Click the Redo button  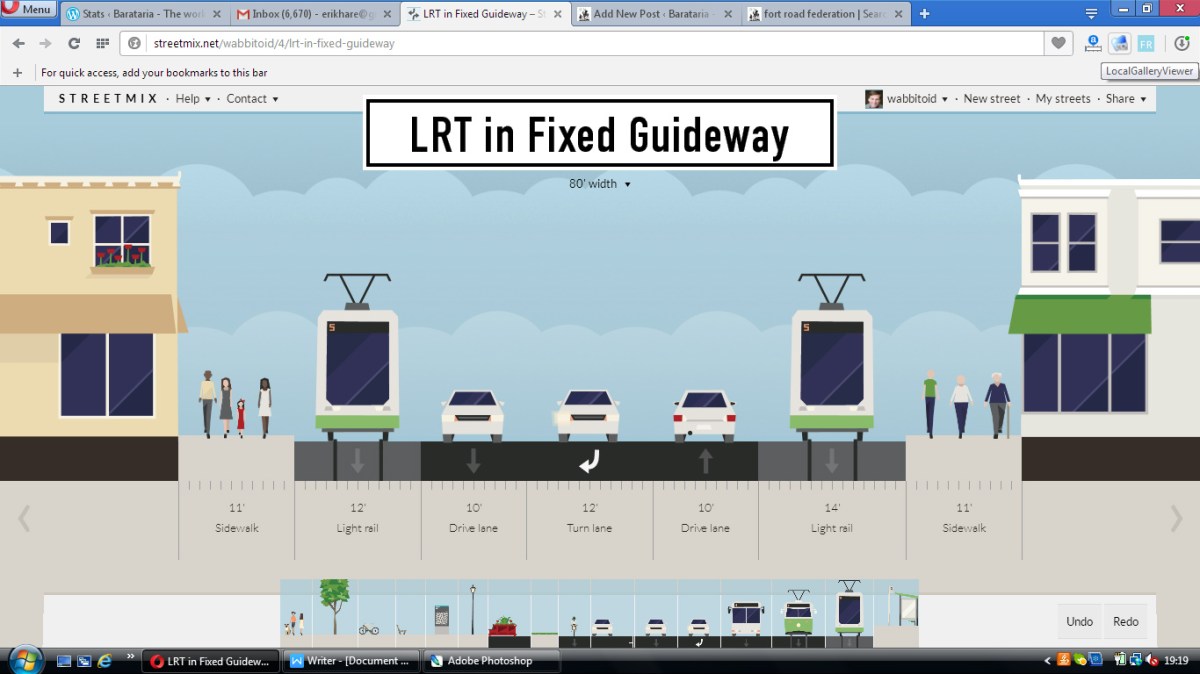click(1125, 621)
